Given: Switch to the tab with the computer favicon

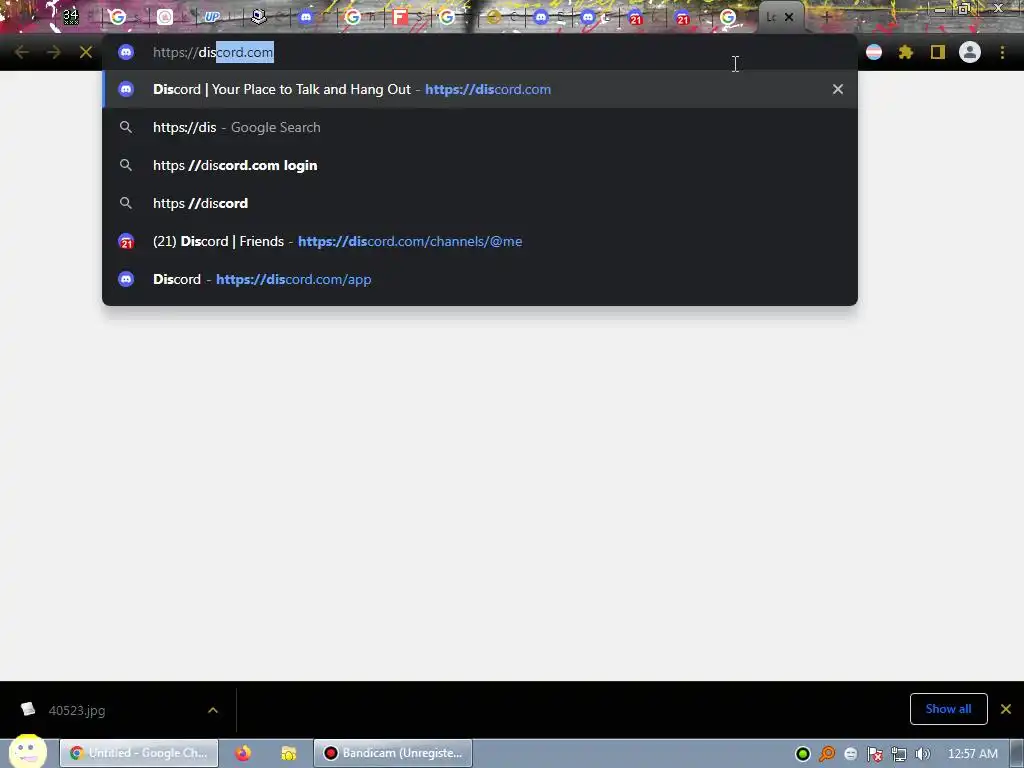Looking at the screenshot, I should coord(259,17).
